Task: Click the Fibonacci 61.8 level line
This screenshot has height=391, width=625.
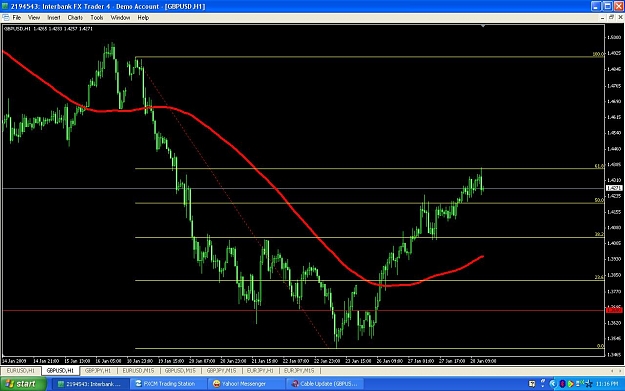Action: [x=369, y=169]
